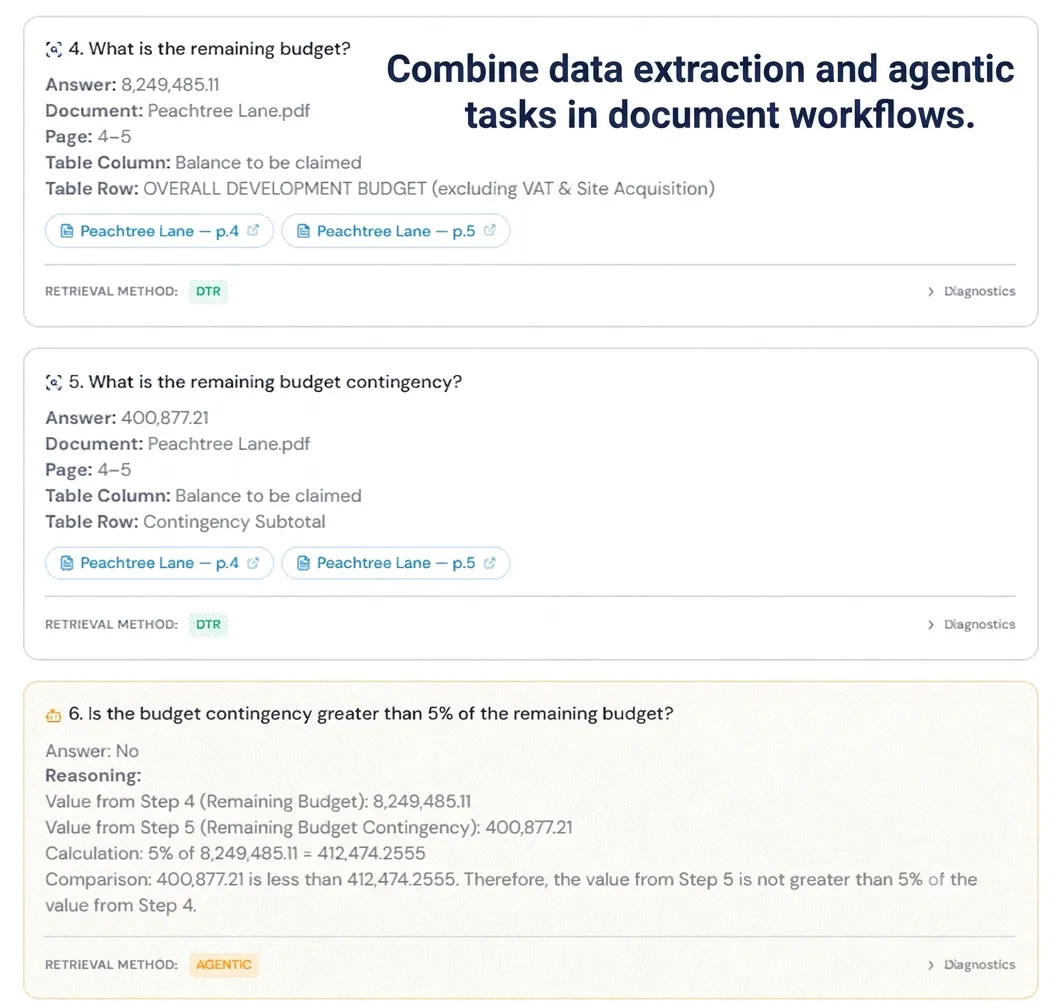Click the agent icon beside question 6

click(53, 715)
